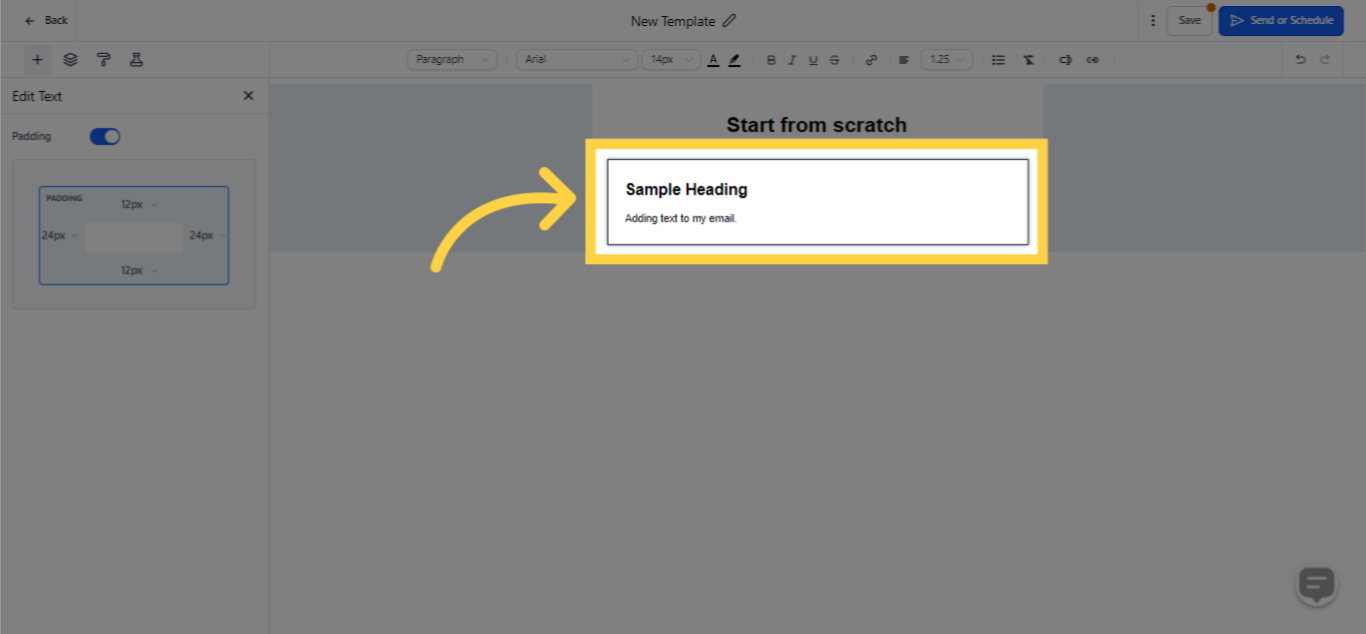Open the layers panel icon
This screenshot has width=1366, height=634.
(x=70, y=60)
